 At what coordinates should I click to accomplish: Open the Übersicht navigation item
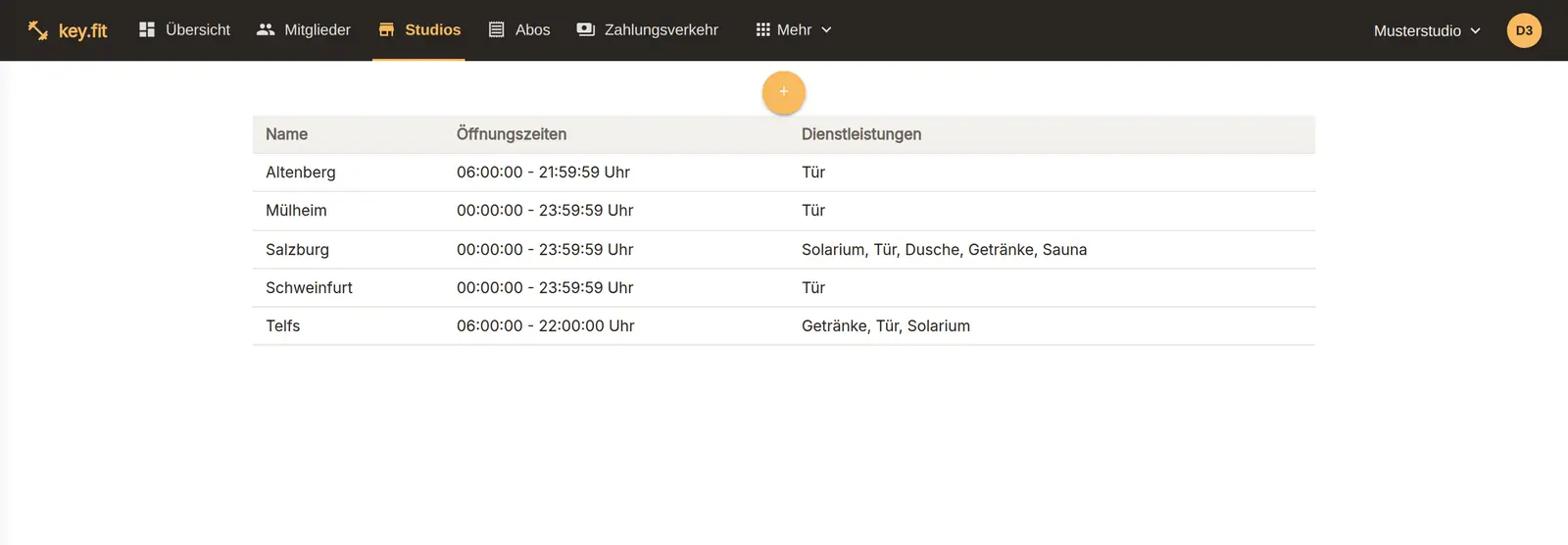185,29
